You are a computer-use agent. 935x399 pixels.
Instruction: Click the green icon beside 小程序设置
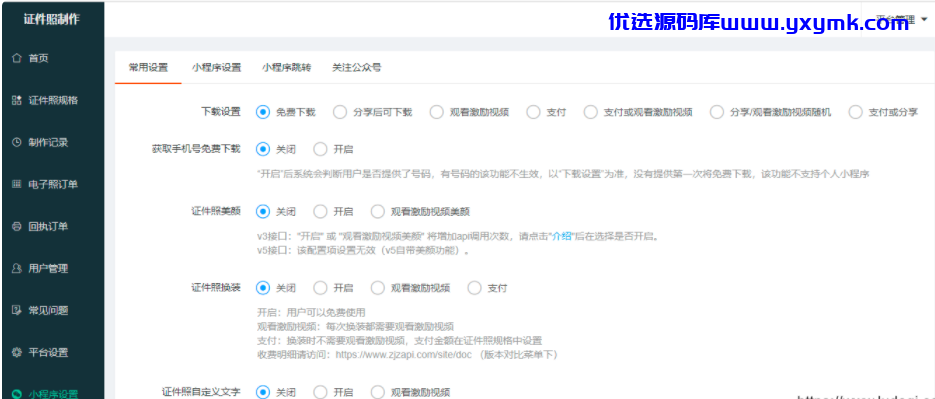click(x=17, y=394)
